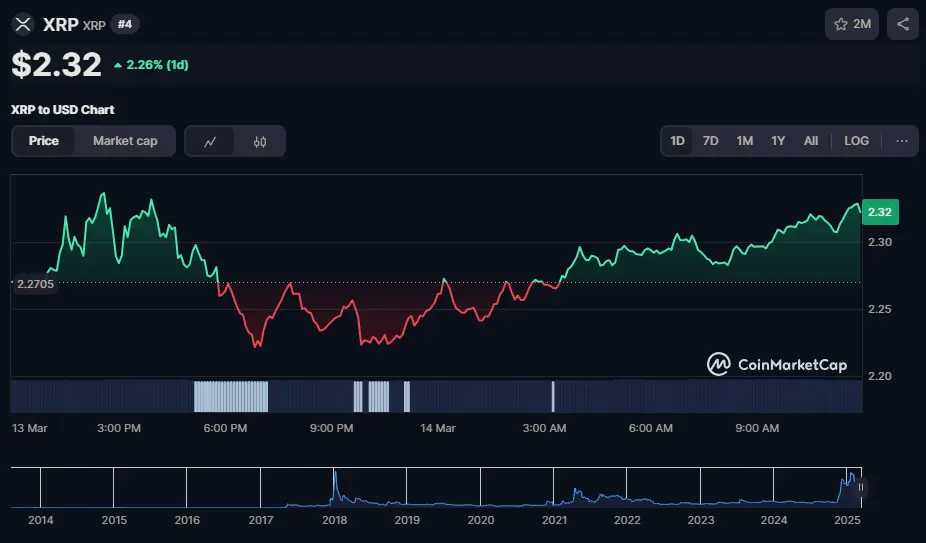Click the 2.25 y-axis label
Image resolution: width=926 pixels, height=543 pixels.
pyautogui.click(x=880, y=309)
